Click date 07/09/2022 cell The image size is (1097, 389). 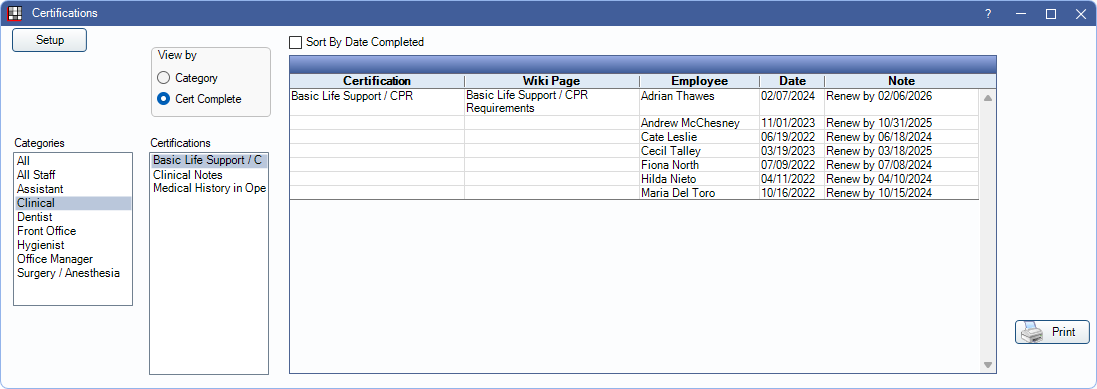point(792,165)
